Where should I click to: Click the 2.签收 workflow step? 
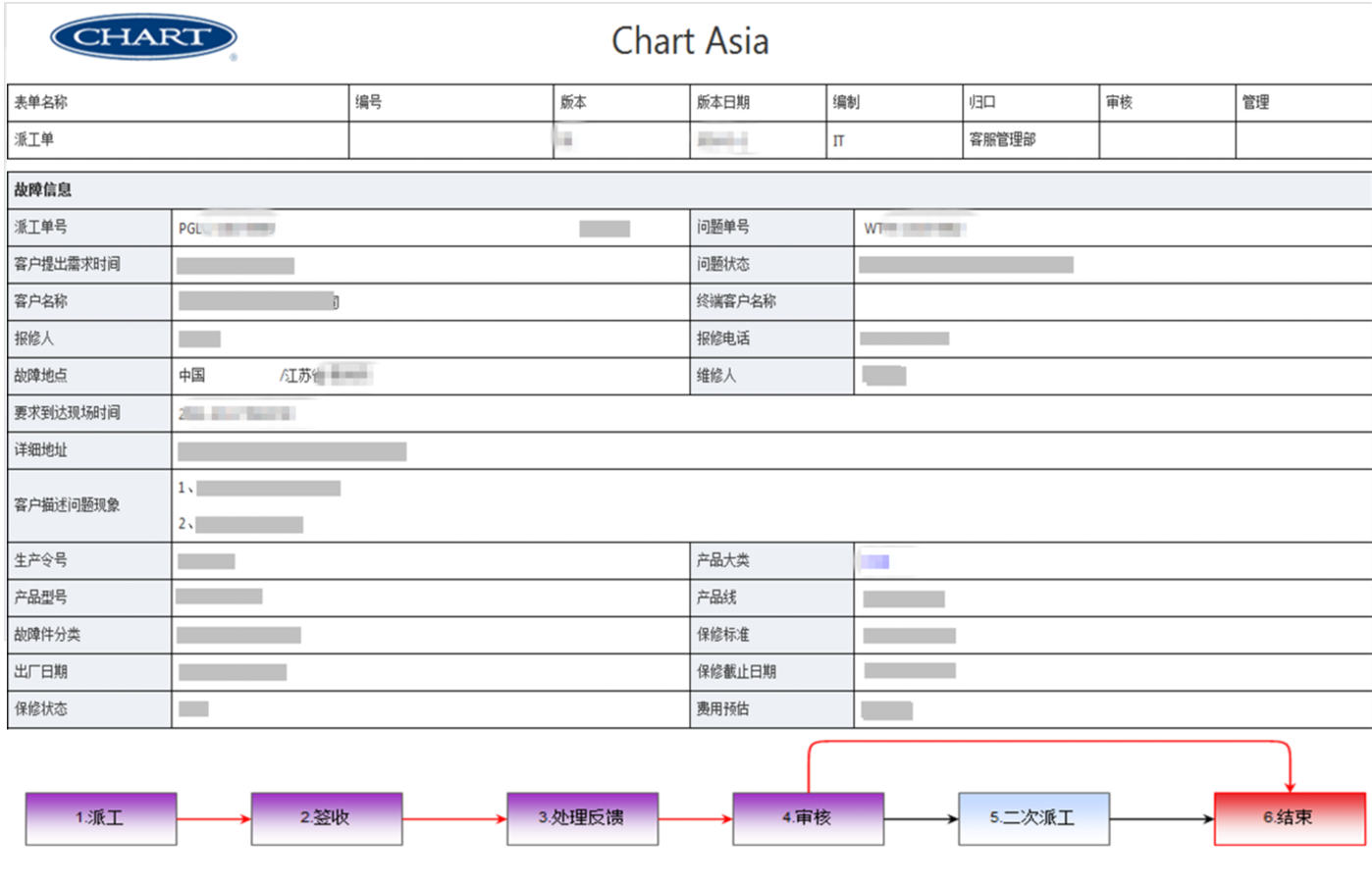point(327,818)
